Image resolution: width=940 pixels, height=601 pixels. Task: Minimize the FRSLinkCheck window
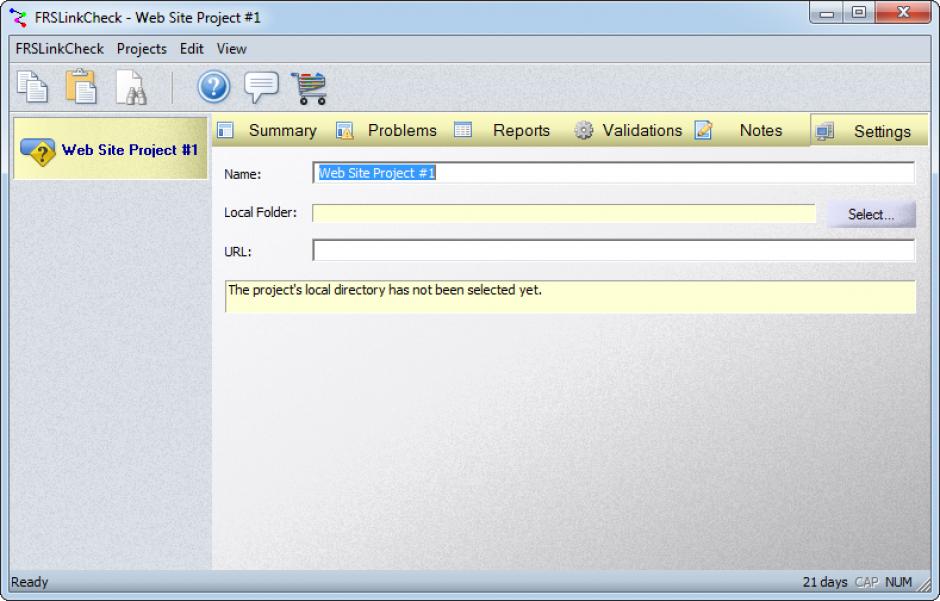coord(827,13)
